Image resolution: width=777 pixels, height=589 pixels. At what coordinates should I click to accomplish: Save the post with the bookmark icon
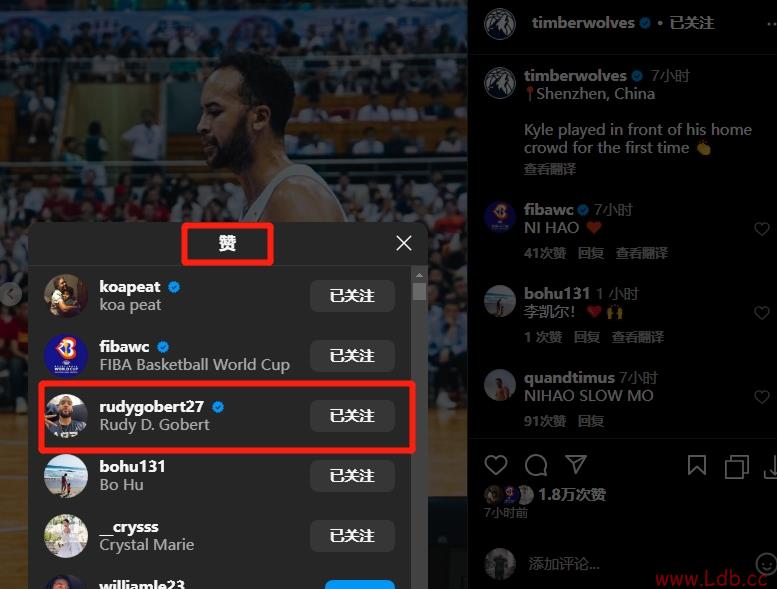coord(697,465)
